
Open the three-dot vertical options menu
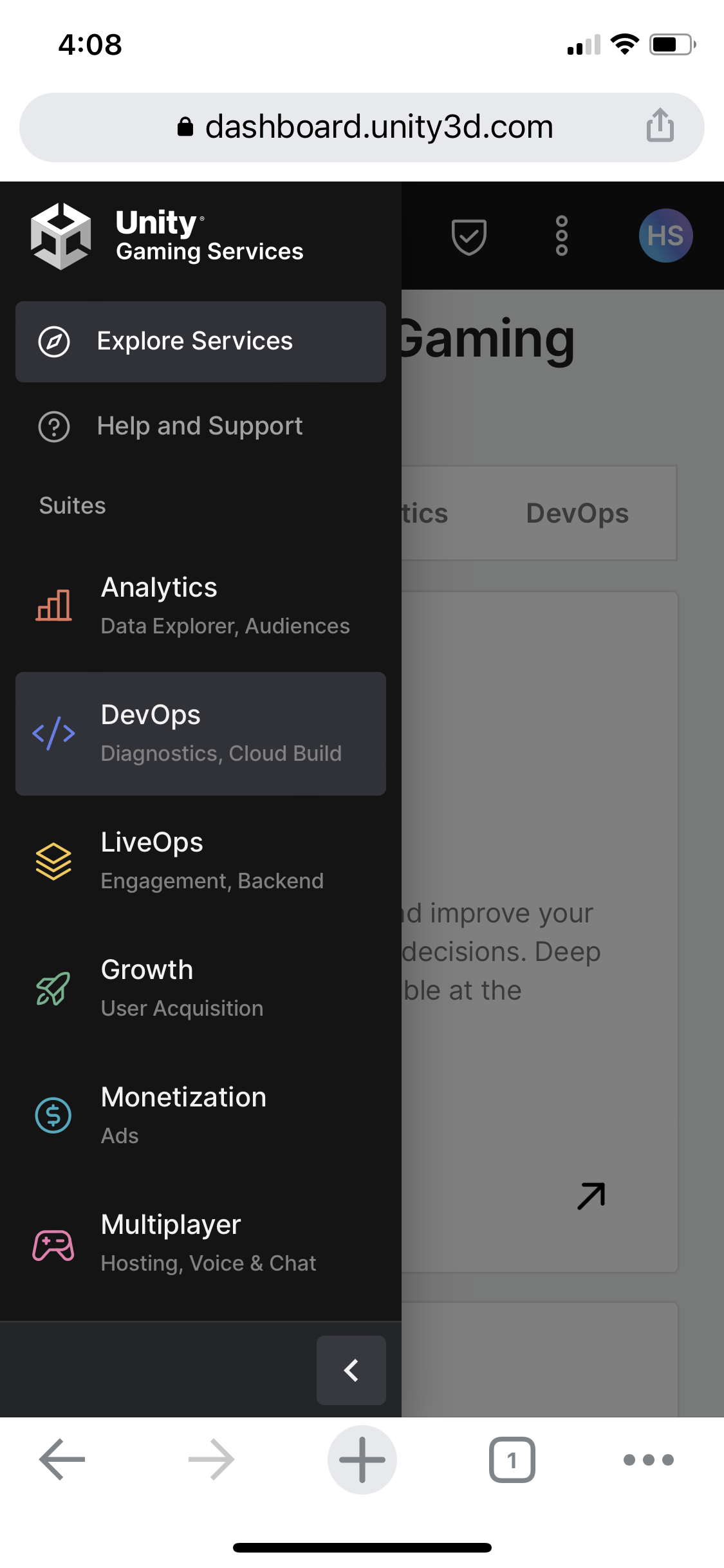click(x=561, y=236)
